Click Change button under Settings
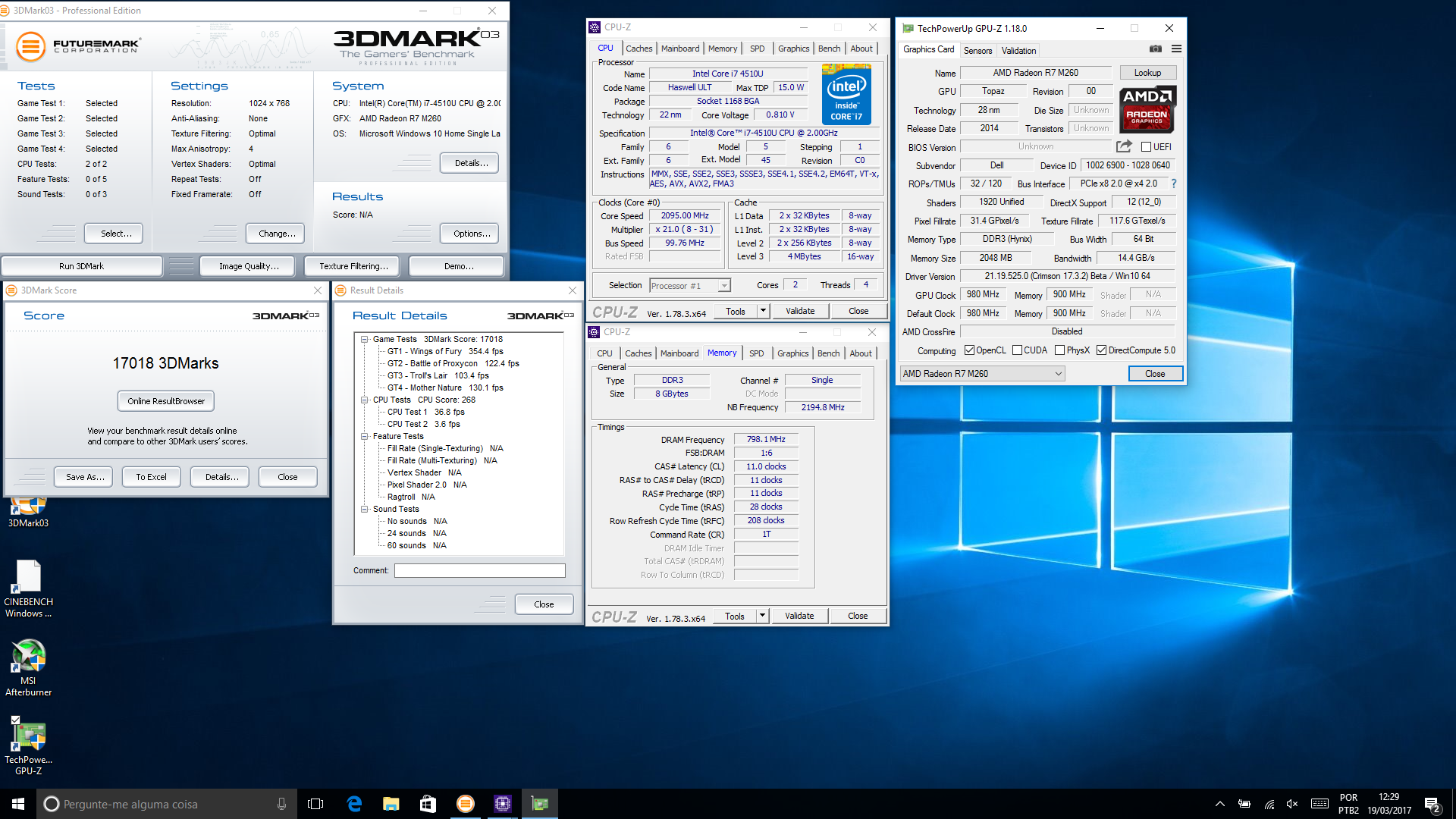 coord(277,234)
